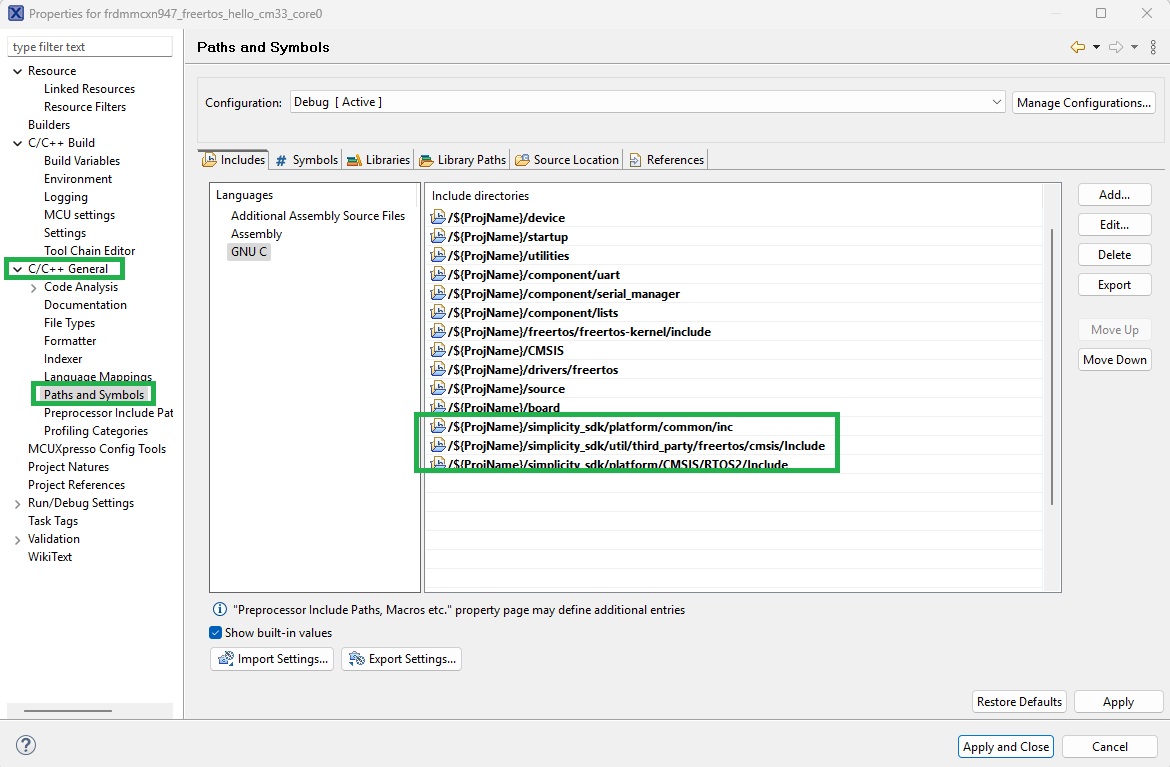Click the Includes tab icon
The width and height of the screenshot is (1170, 767).
[x=209, y=159]
